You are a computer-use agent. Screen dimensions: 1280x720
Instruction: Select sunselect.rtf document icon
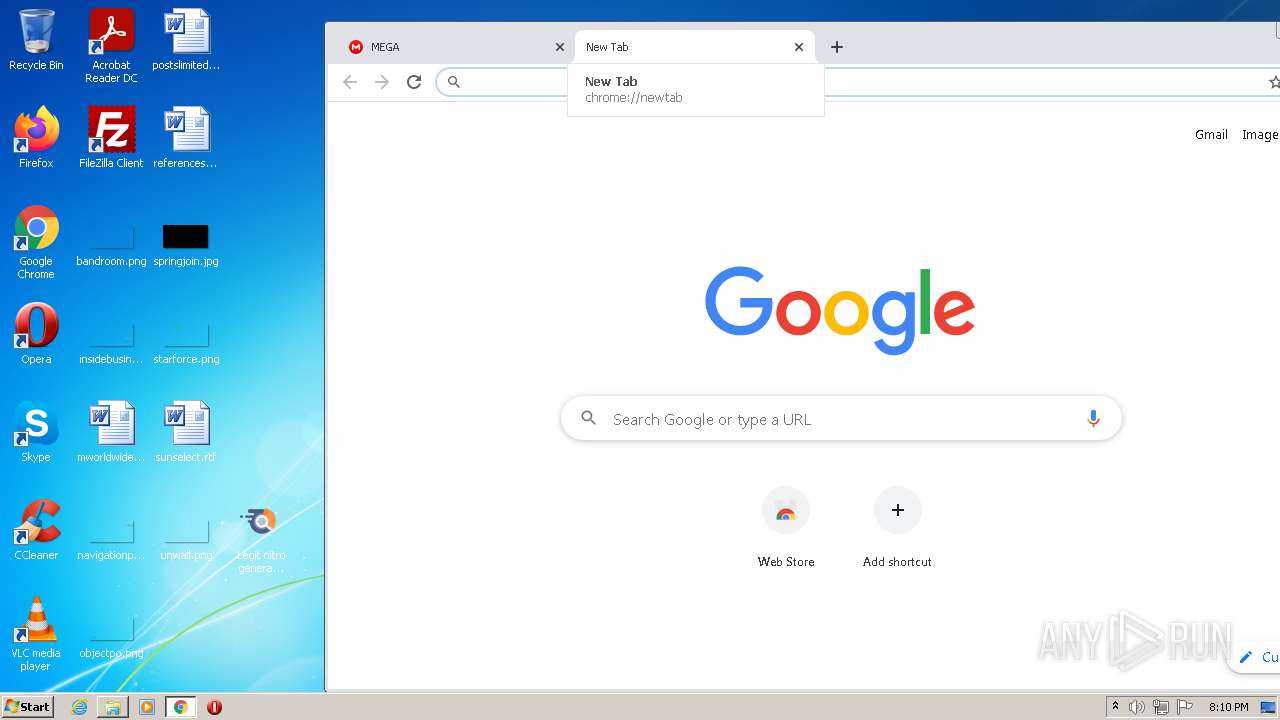click(186, 432)
